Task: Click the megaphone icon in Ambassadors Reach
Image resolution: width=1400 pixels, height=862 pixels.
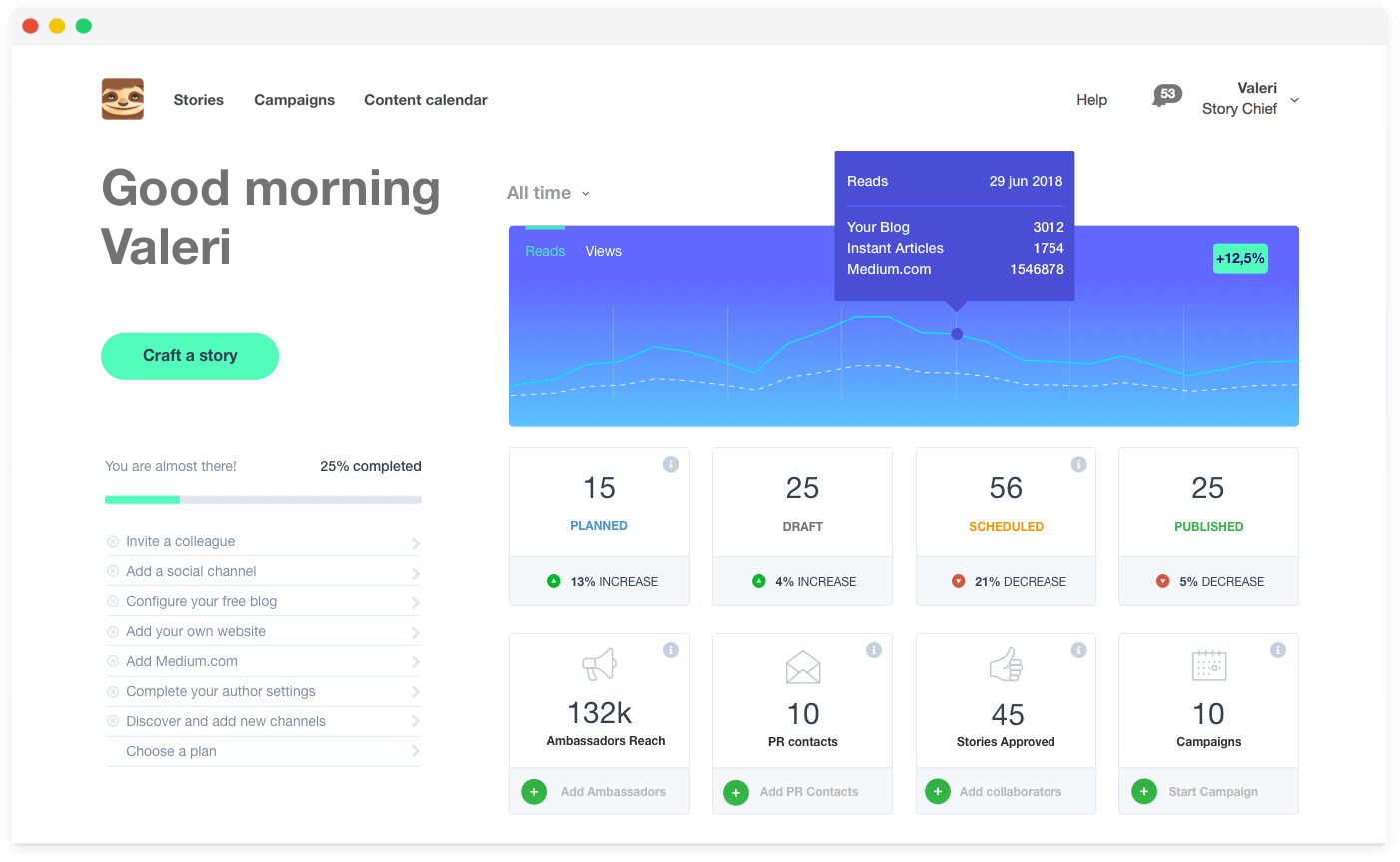Action: pyautogui.click(x=600, y=665)
